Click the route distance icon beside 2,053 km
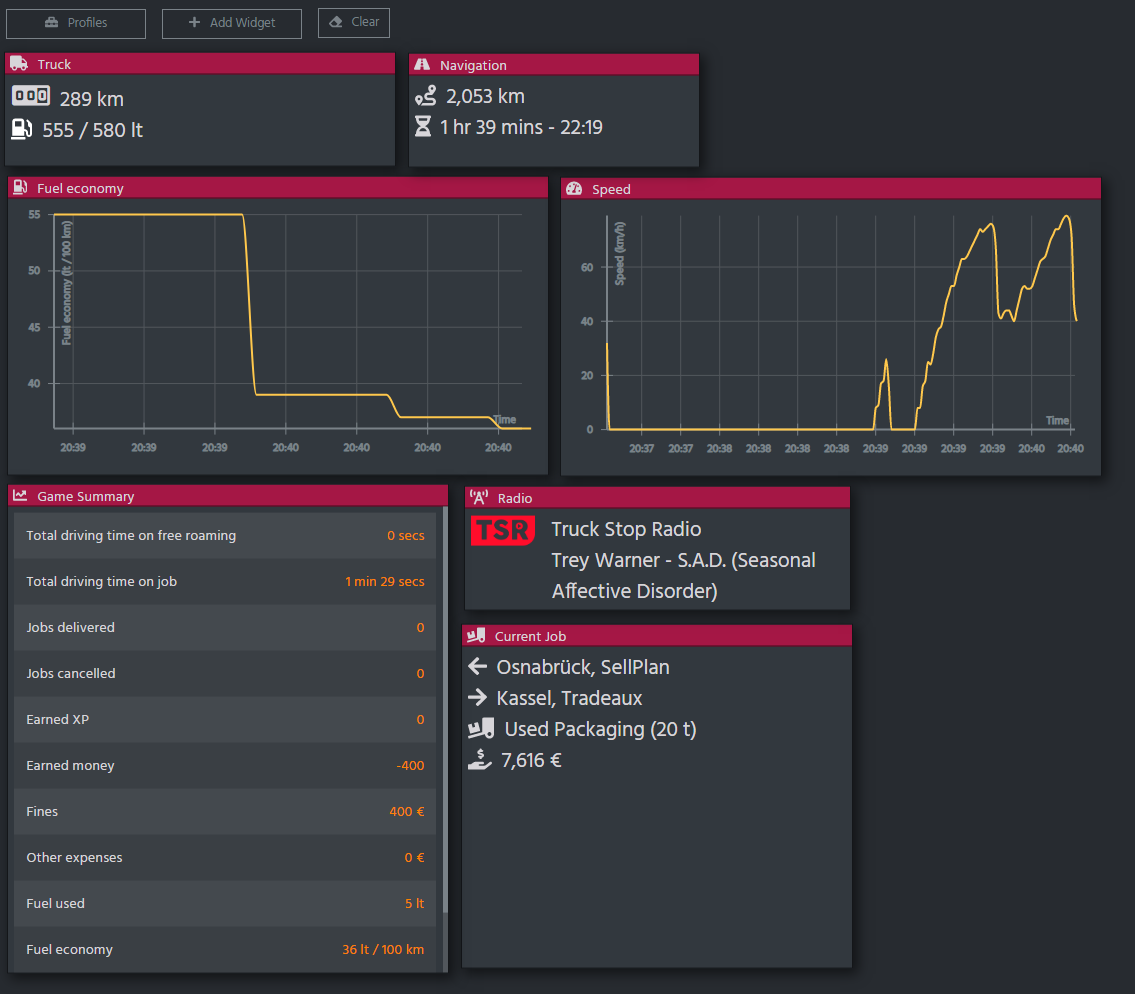This screenshot has height=994, width=1135. 427,95
